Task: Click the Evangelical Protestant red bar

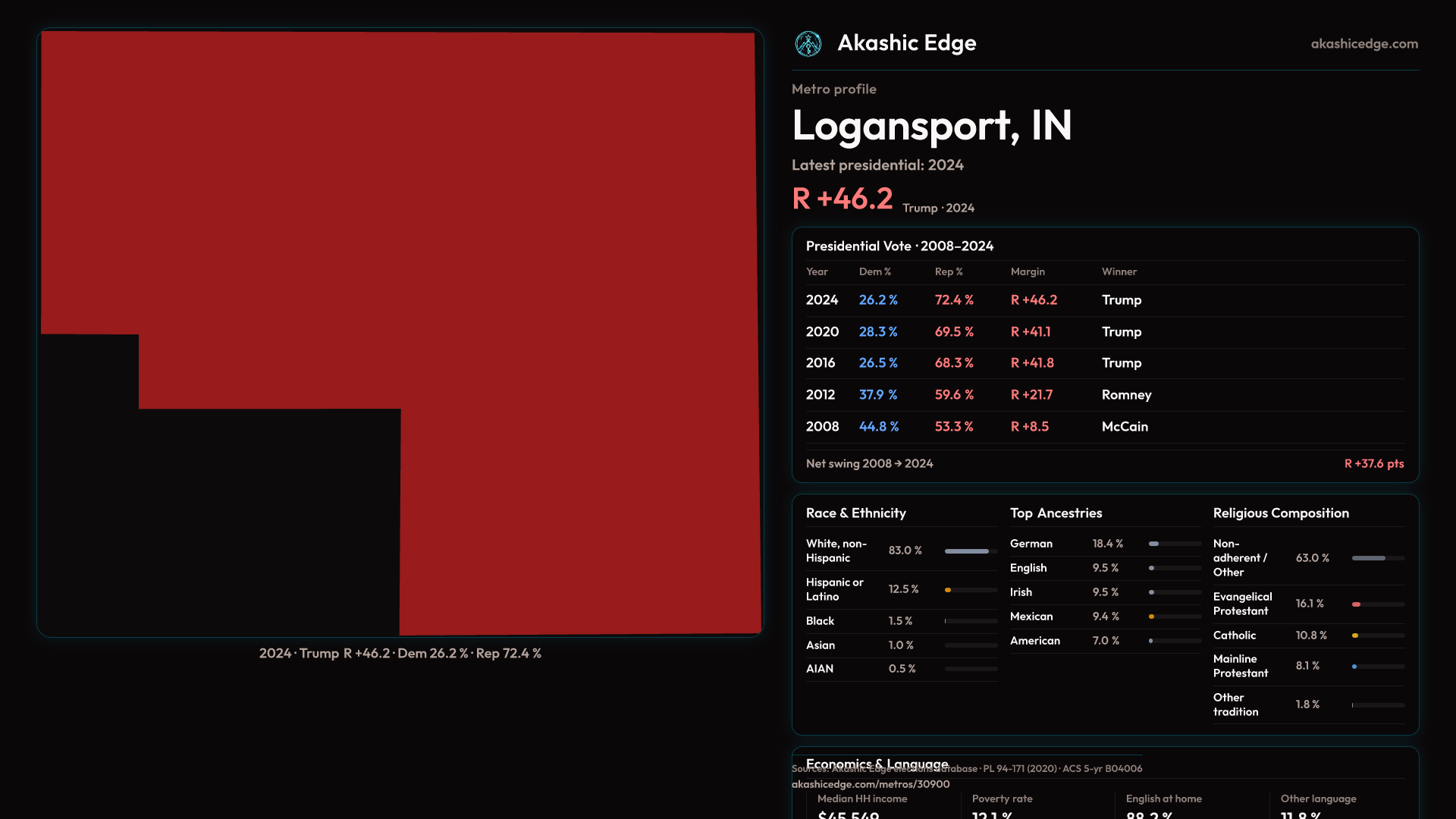Action: 1357,604
